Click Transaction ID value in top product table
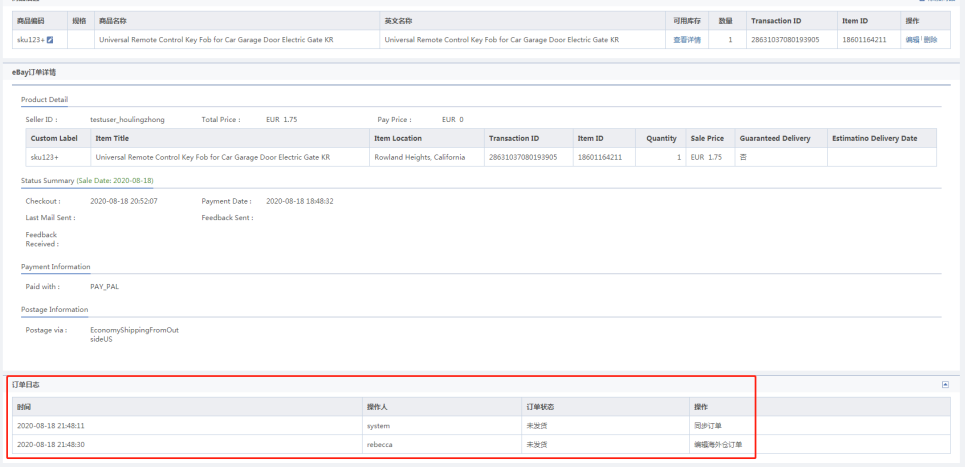The width and height of the screenshot is (965, 467). click(x=785, y=40)
